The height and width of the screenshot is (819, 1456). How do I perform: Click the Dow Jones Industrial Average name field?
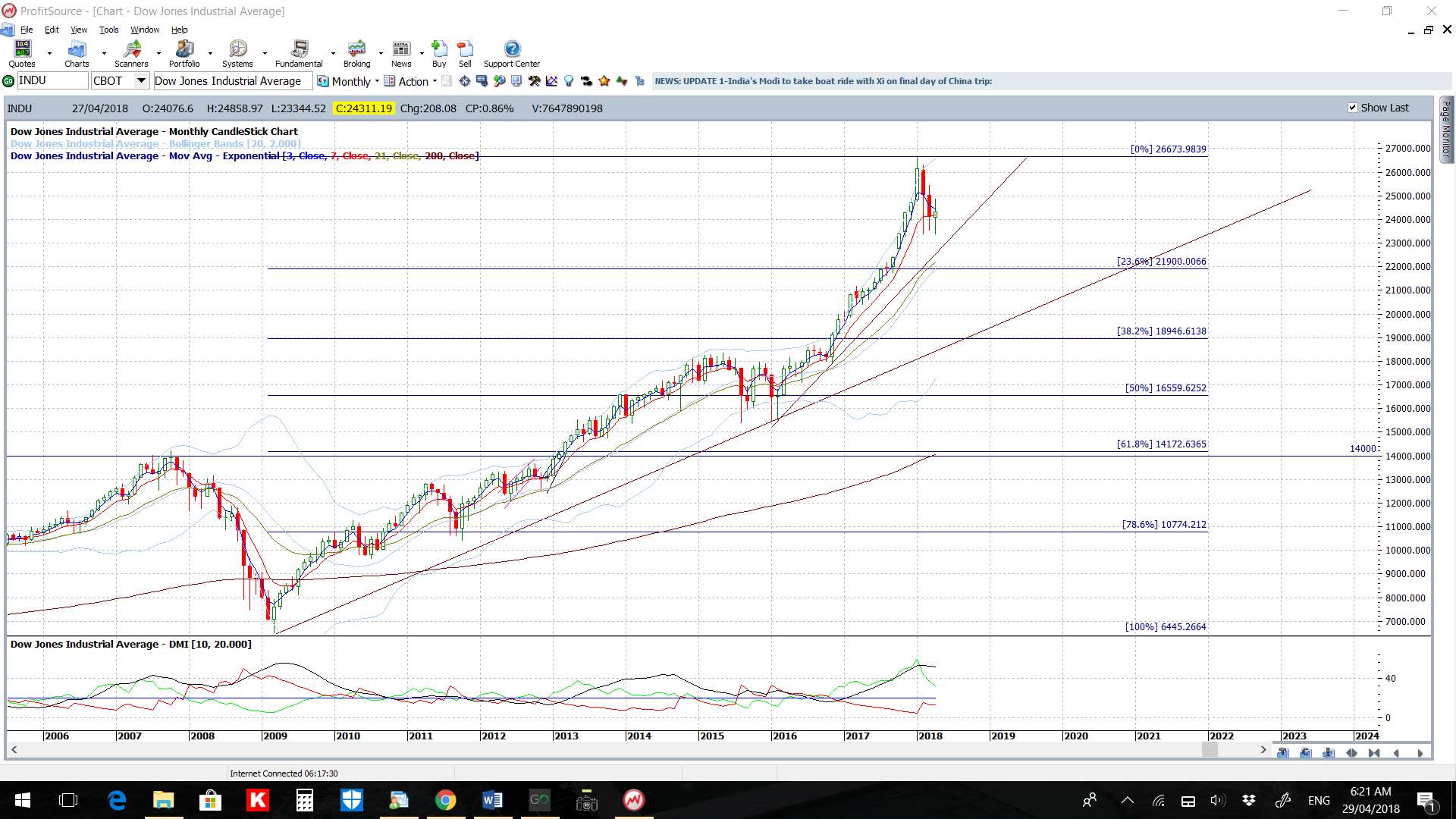click(x=232, y=81)
